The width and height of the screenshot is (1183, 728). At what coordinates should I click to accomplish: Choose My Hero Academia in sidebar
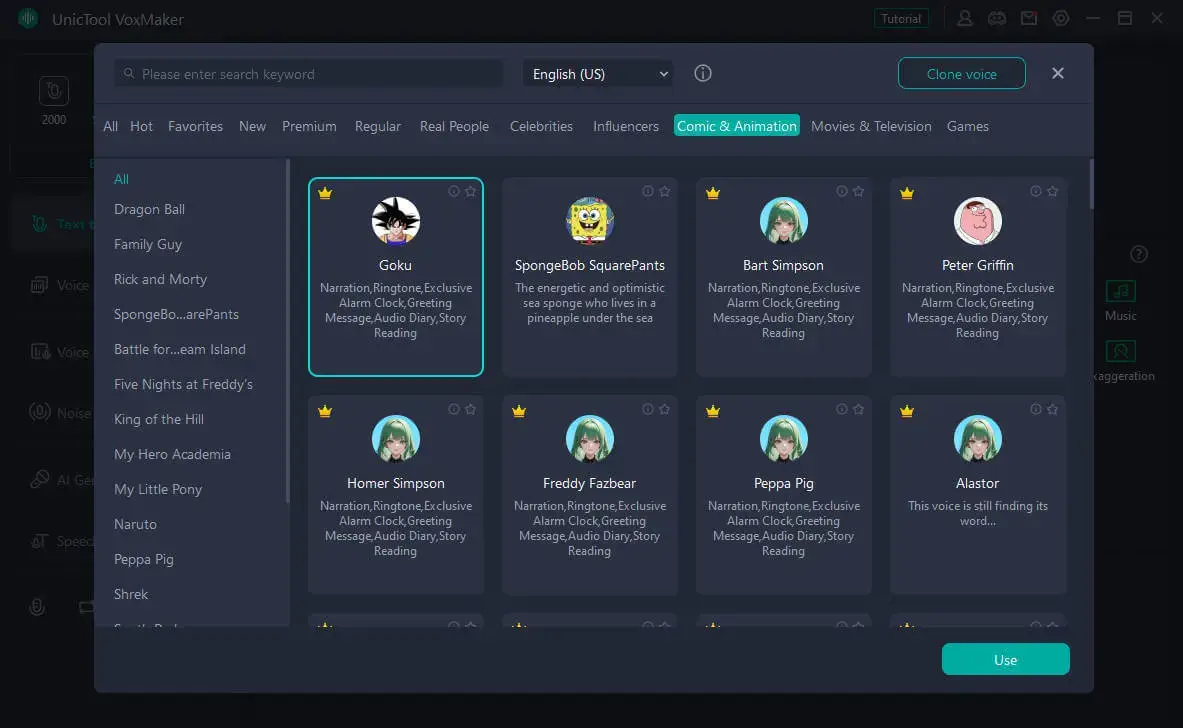(x=172, y=454)
